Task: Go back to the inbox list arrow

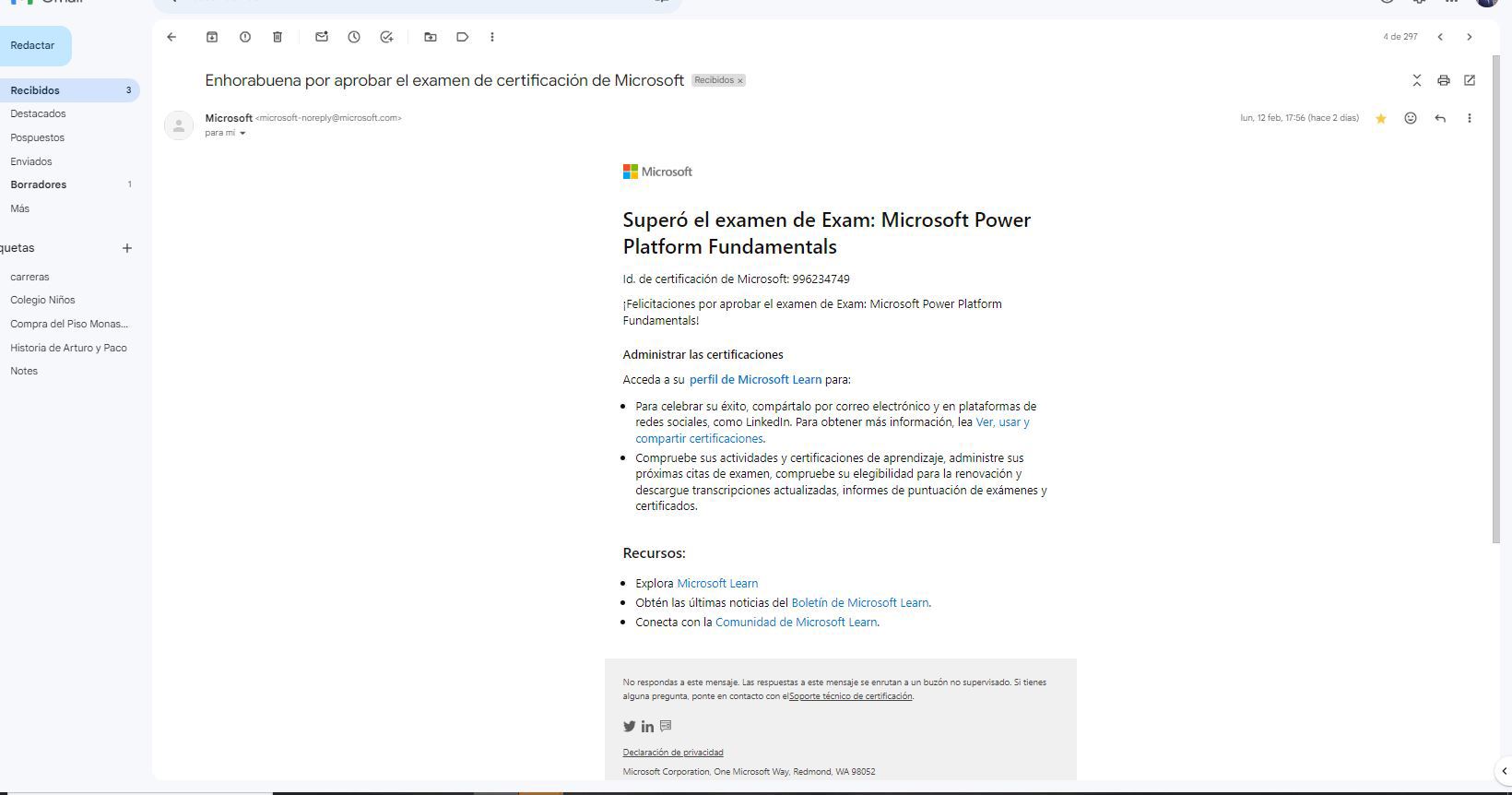Action: click(x=171, y=37)
